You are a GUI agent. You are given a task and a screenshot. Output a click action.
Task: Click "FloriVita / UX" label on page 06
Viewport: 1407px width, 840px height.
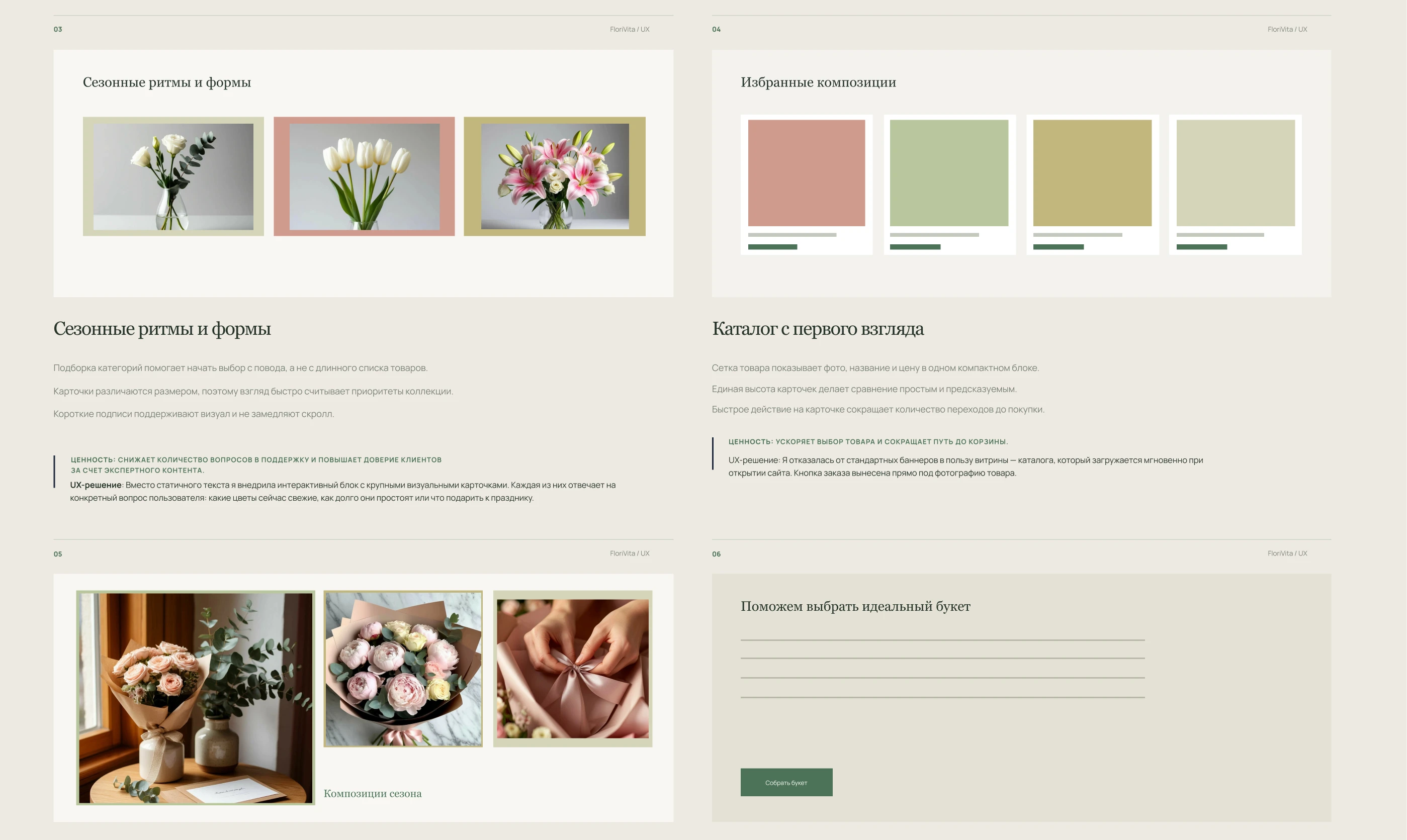pos(1287,553)
